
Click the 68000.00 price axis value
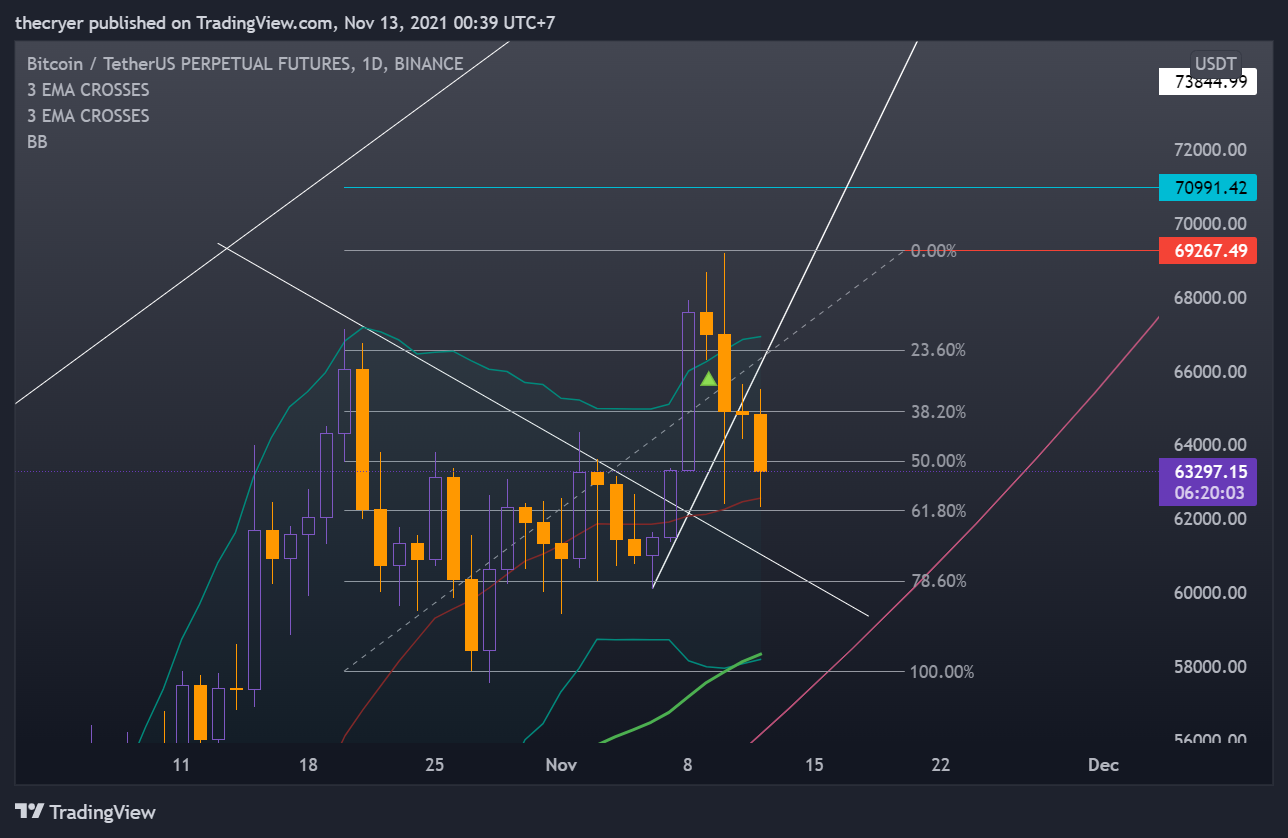(1210, 298)
